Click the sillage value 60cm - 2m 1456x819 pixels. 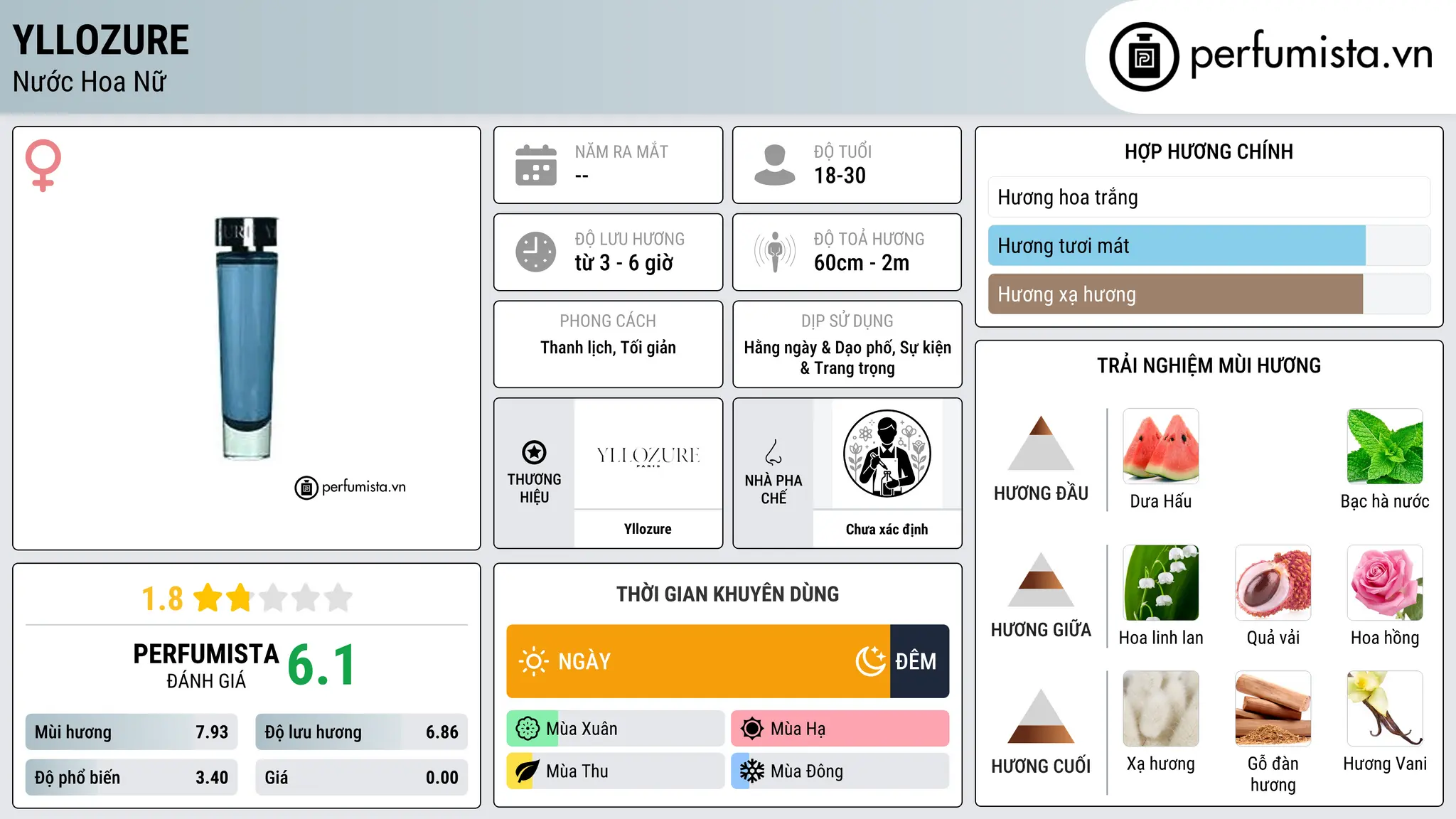click(x=862, y=263)
